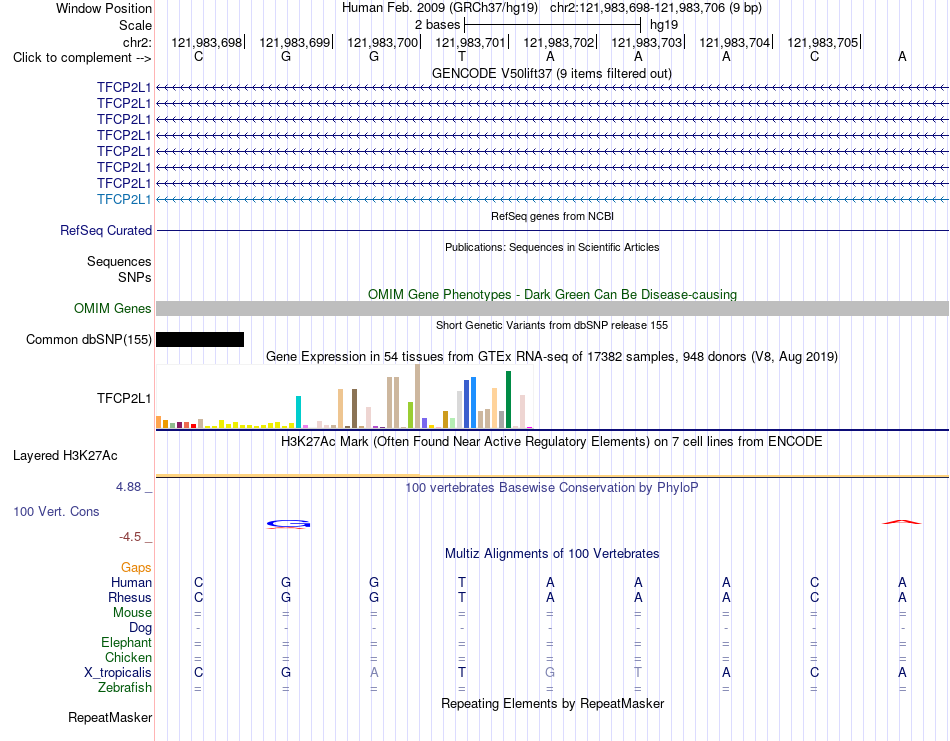Click the Mouse species label
Viewport: 950px width, 741px height.
tap(132, 613)
